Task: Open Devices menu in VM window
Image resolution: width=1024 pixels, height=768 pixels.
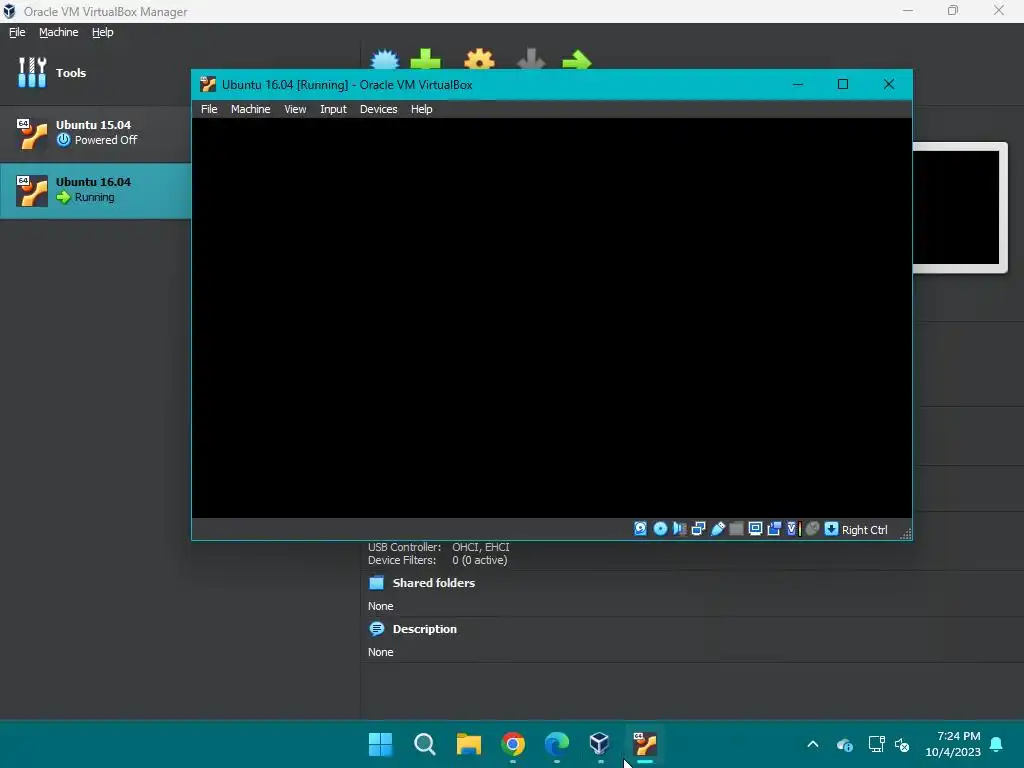Action: click(x=378, y=109)
